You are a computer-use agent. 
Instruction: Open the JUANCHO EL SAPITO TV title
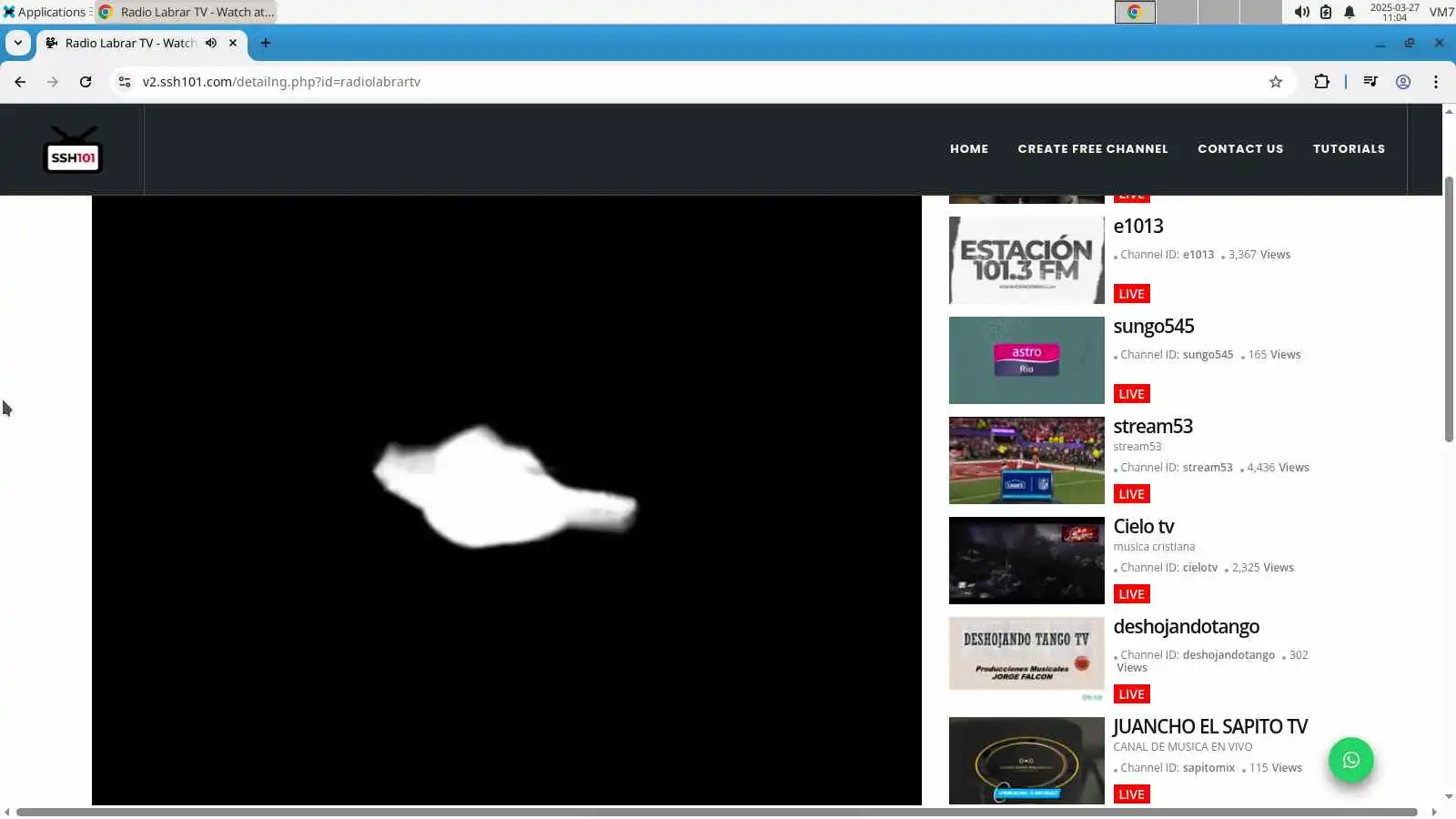(x=1210, y=727)
